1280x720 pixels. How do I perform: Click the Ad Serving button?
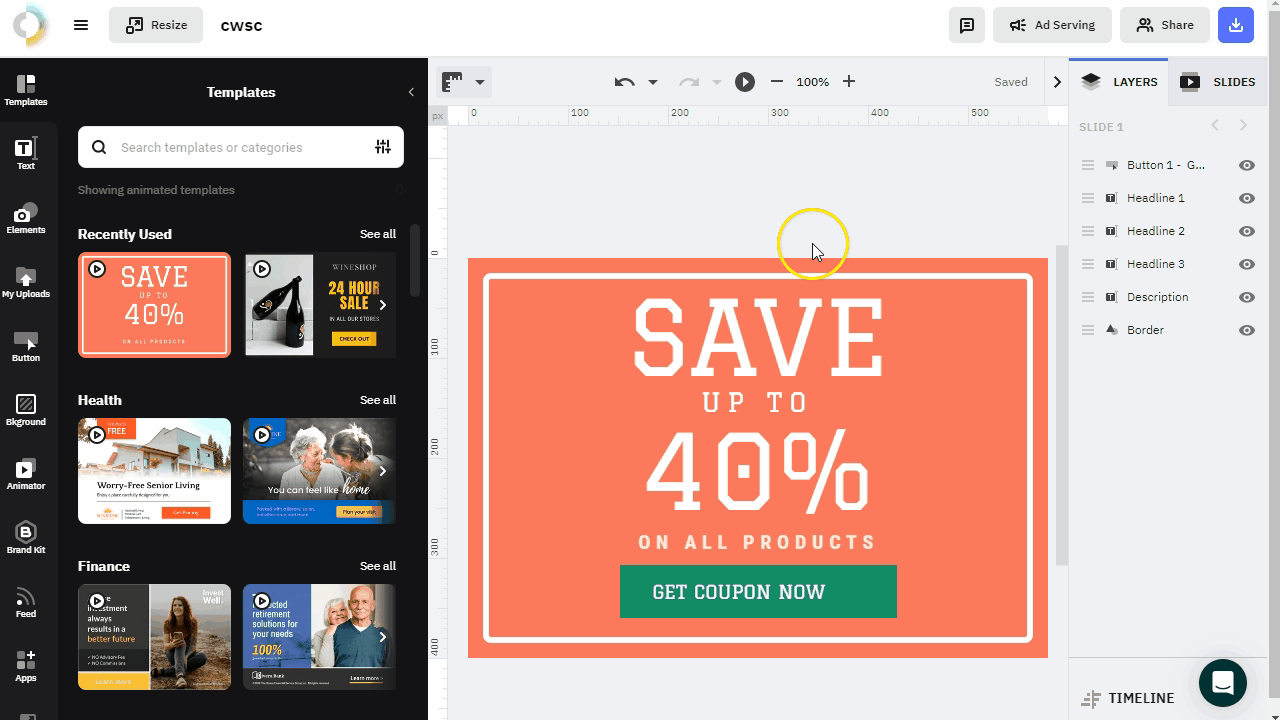1052,25
